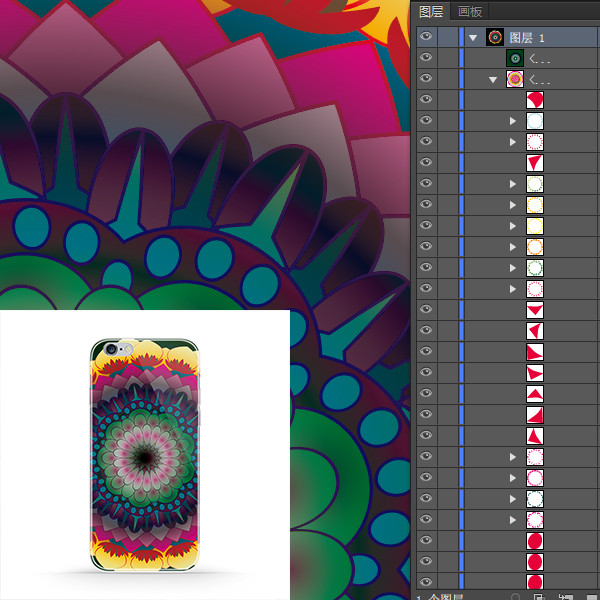
Task: Hide 图层 1 with its eye icon
Action: 426,37
